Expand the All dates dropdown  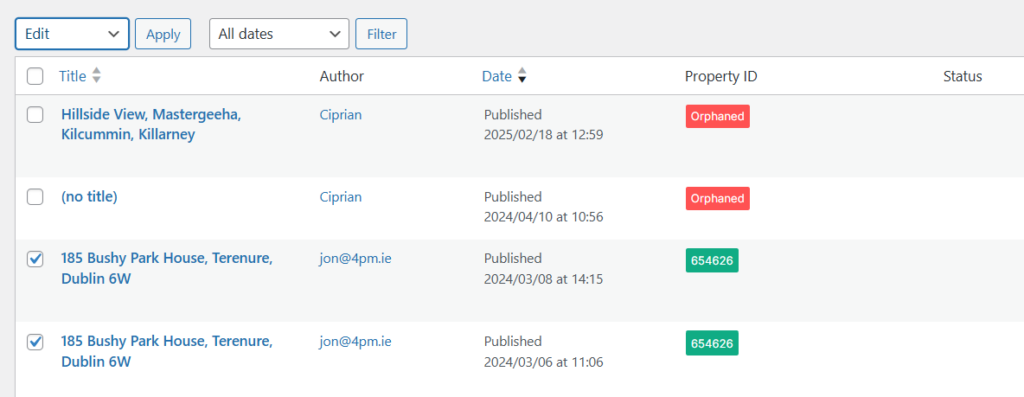tap(279, 33)
